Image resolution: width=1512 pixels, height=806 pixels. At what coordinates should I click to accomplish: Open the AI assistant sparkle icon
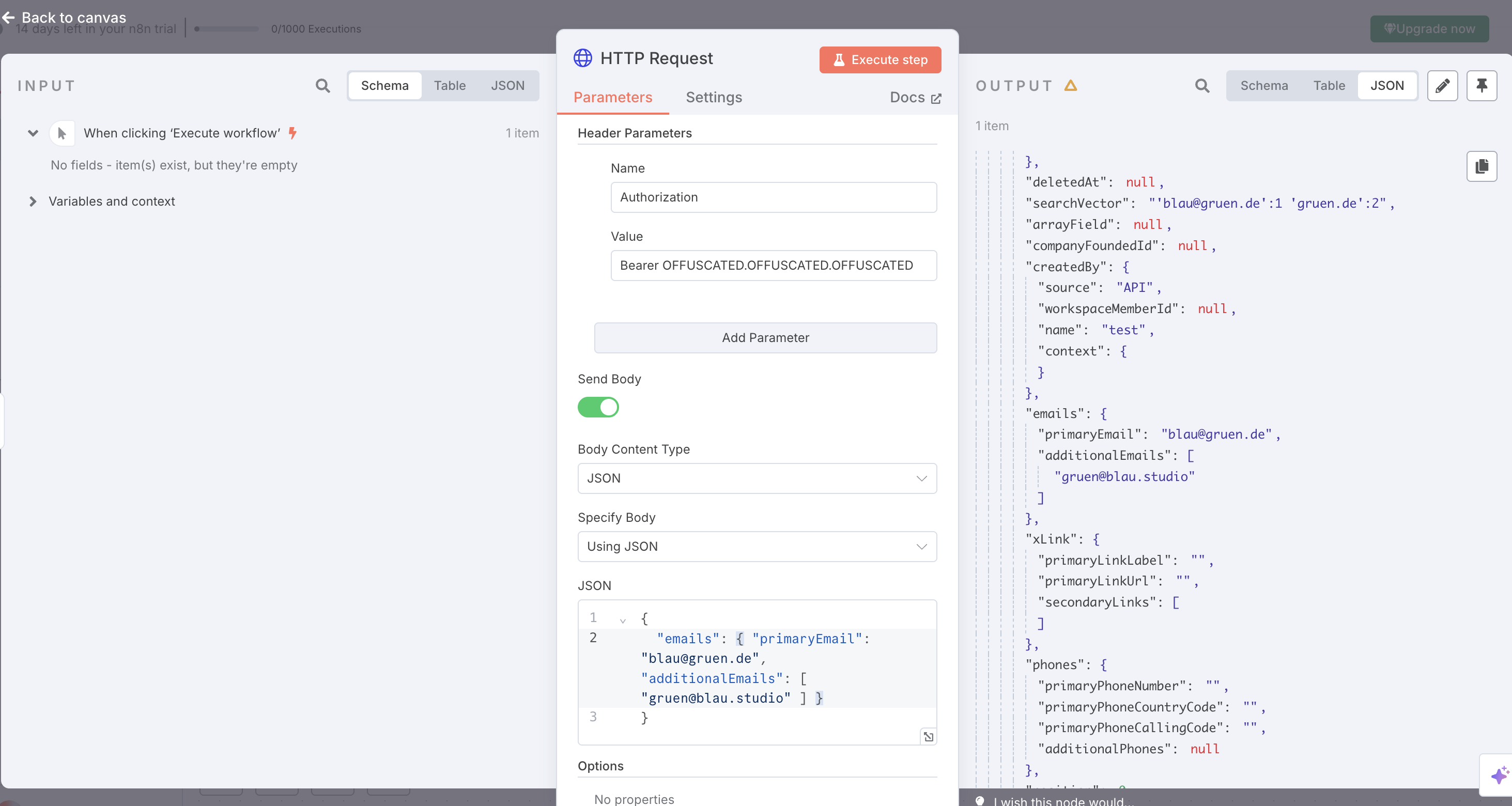coord(1499,775)
